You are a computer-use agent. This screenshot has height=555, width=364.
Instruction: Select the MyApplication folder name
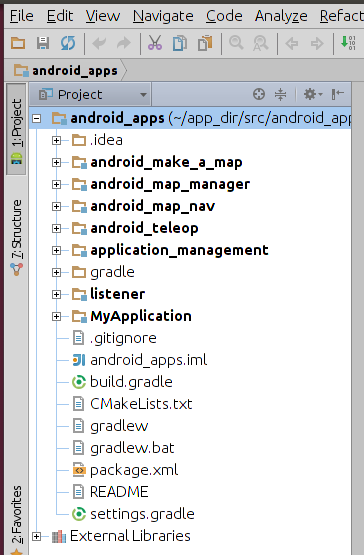pos(141,316)
